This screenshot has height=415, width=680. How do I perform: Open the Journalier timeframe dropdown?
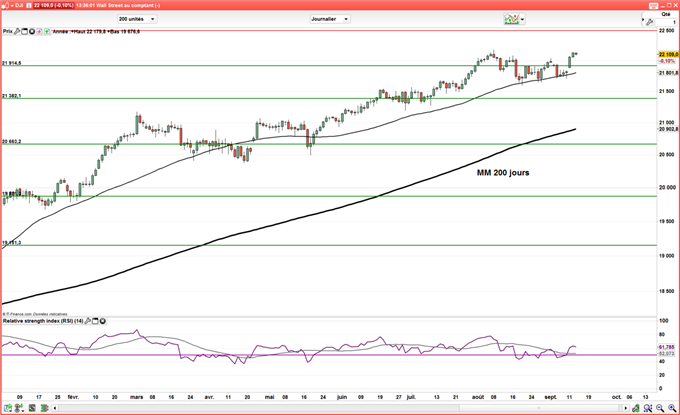[330, 19]
